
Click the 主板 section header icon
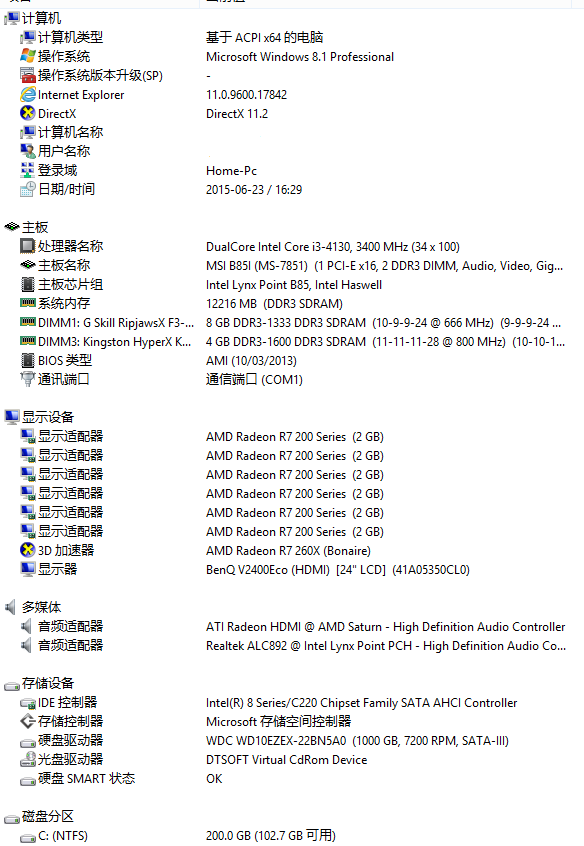12,227
